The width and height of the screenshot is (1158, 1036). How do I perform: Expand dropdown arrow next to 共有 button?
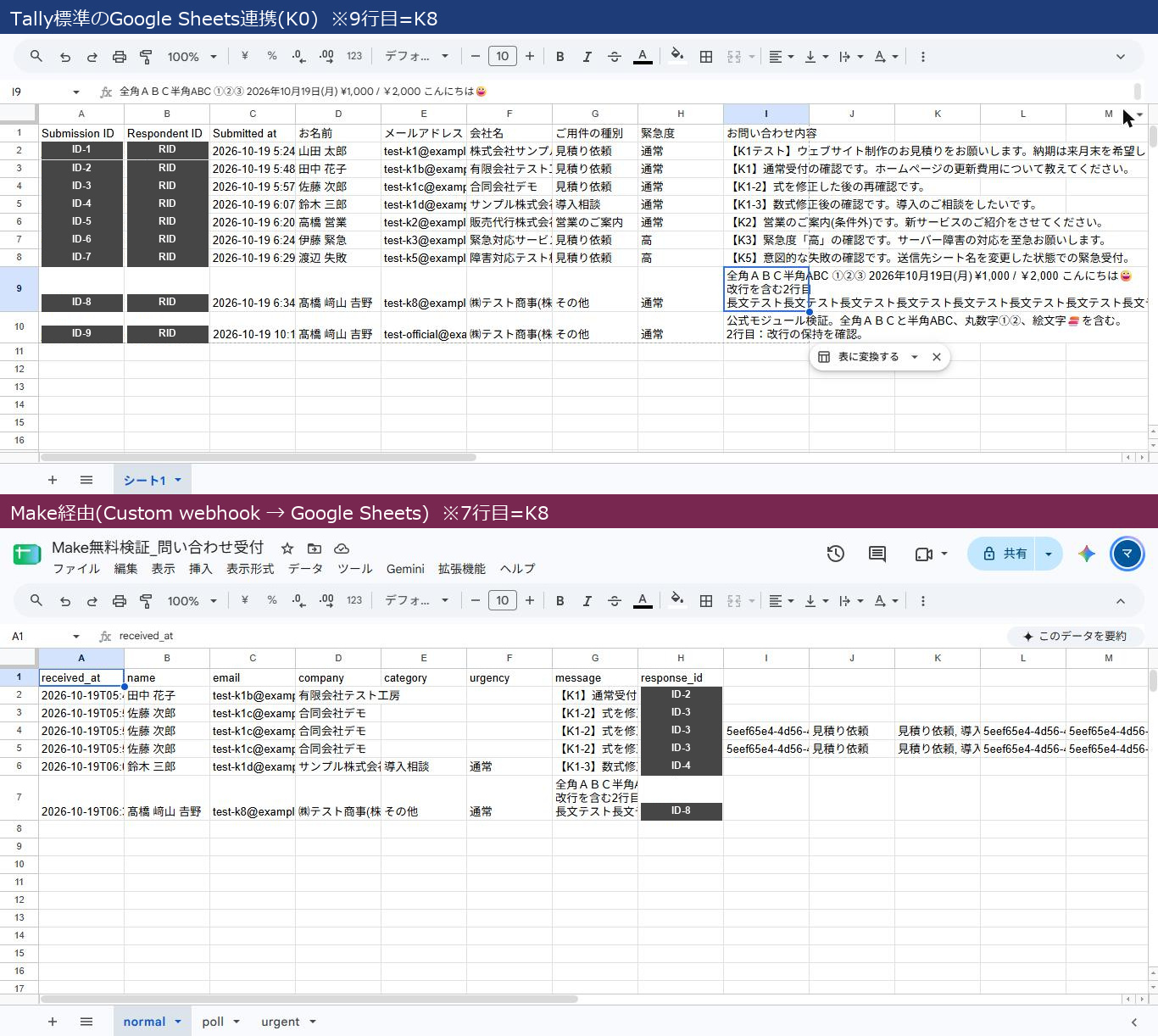(1049, 554)
